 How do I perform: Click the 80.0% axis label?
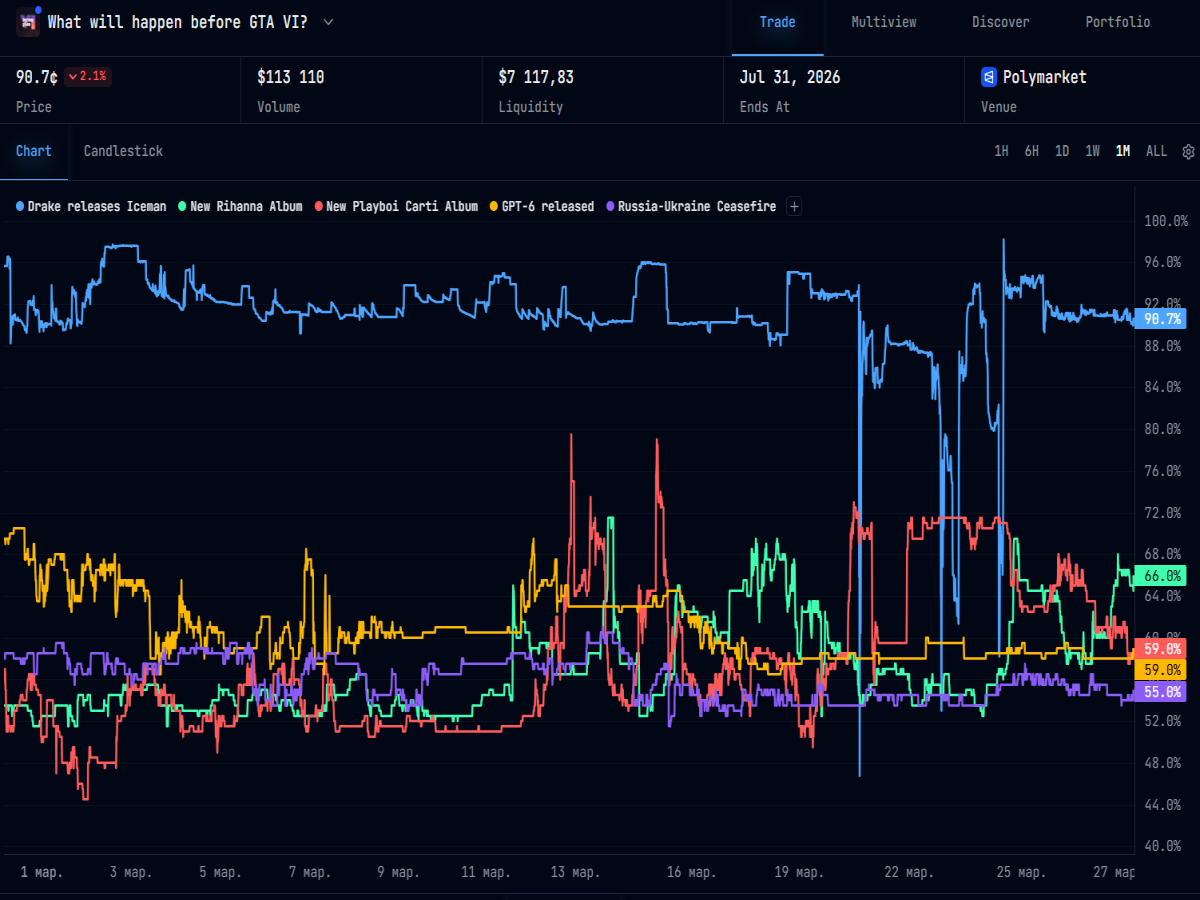(x=1165, y=429)
